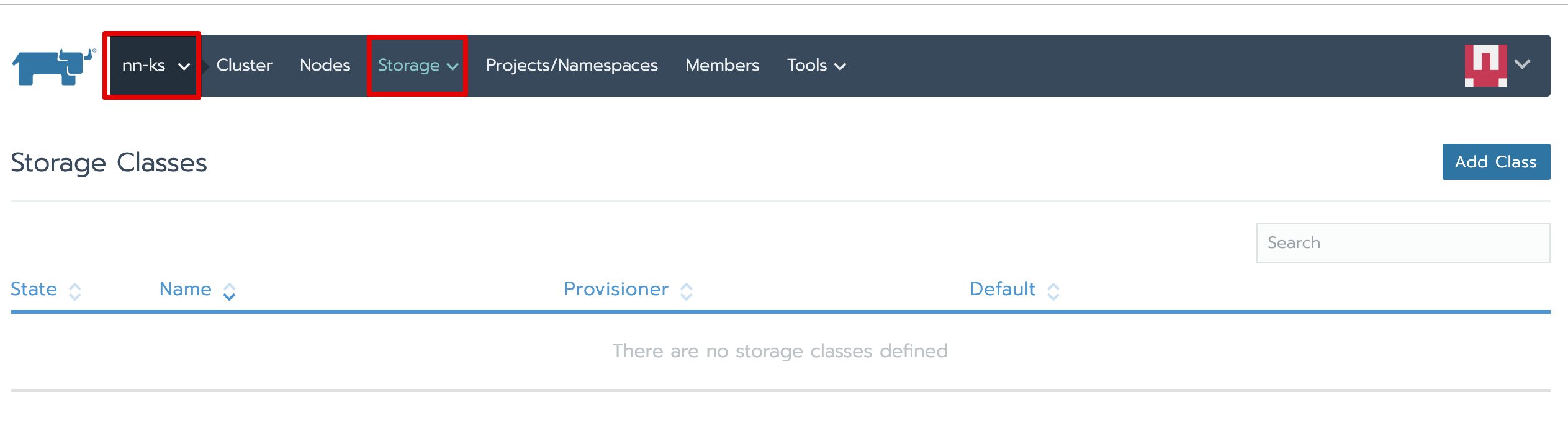The width and height of the screenshot is (1568, 439).
Task: Click the chevron beside the user avatar
Action: tap(1522, 64)
